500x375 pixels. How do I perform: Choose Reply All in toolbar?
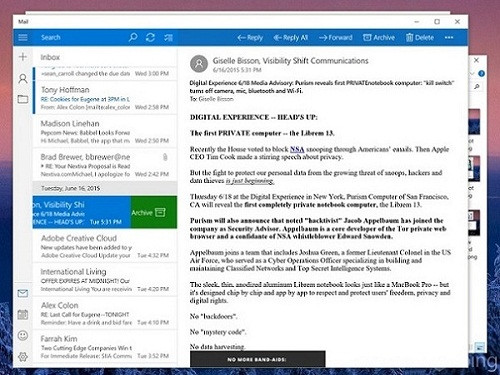[x=290, y=38]
